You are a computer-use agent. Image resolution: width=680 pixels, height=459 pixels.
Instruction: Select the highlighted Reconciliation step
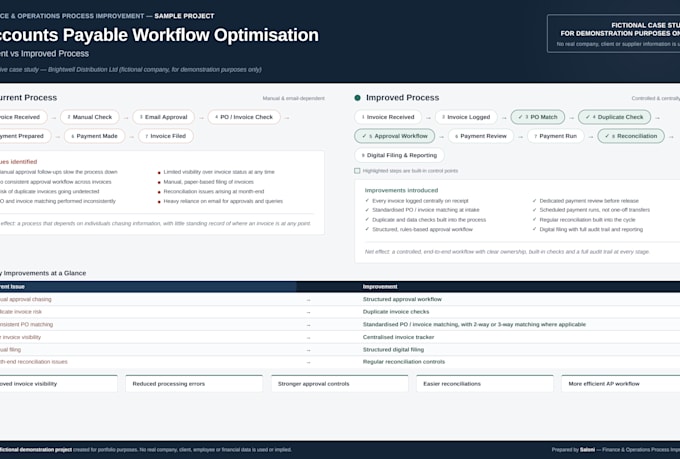631,136
